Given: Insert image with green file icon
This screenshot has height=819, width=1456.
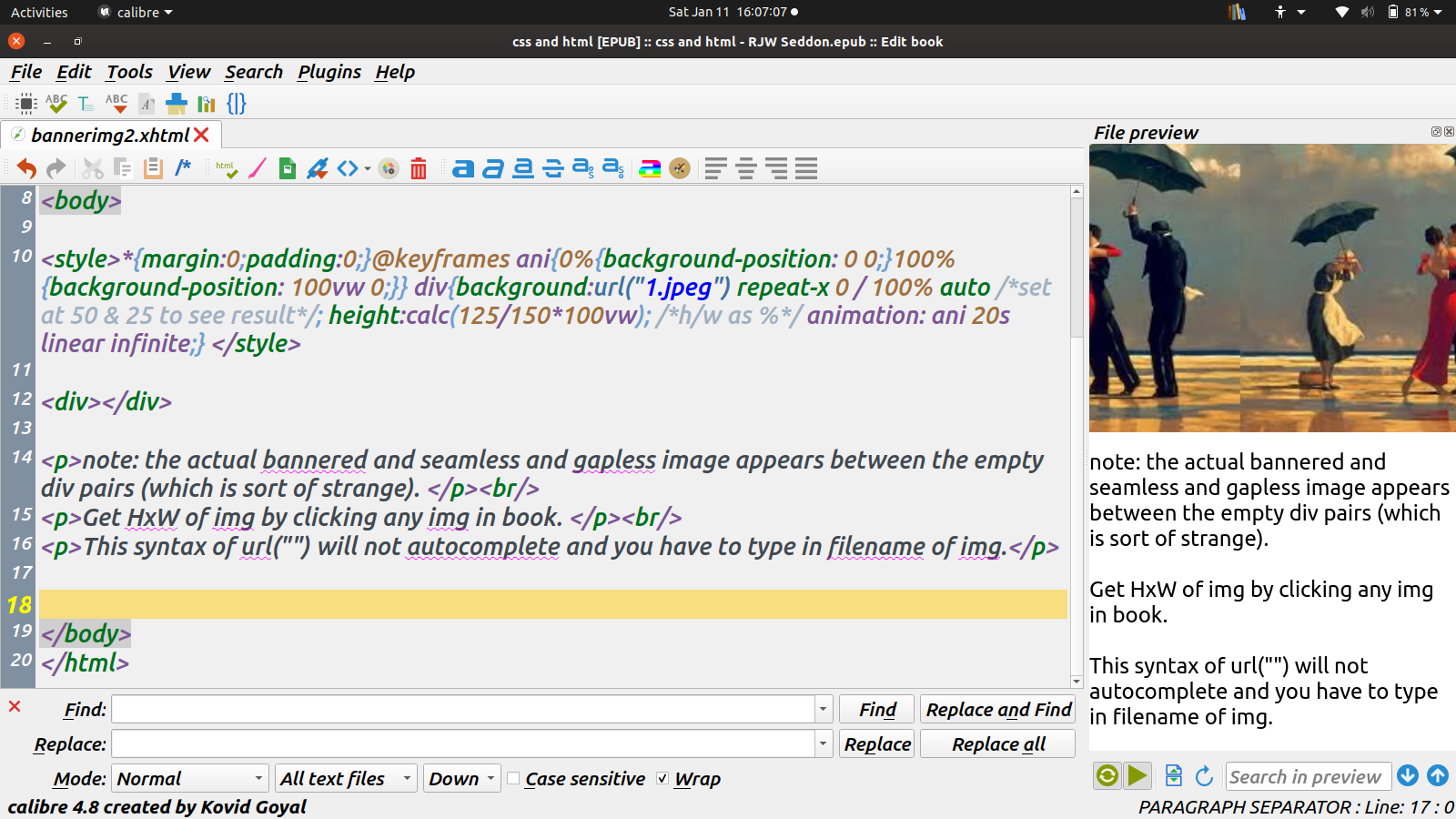Looking at the screenshot, I should pos(288,168).
